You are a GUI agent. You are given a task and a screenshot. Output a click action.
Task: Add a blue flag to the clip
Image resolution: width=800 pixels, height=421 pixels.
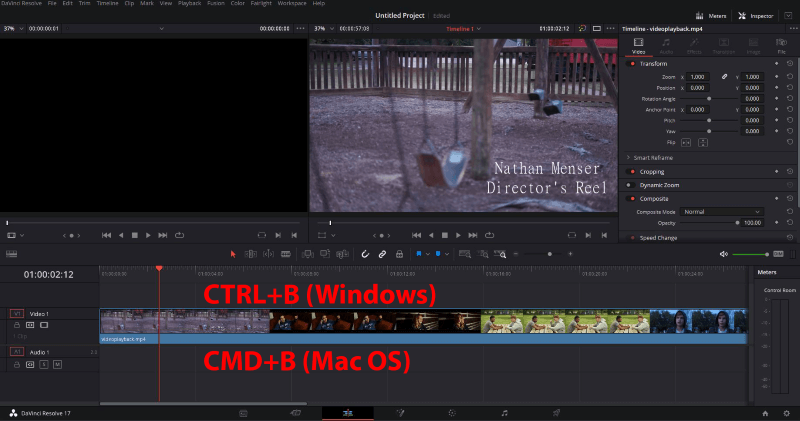pyautogui.click(x=419, y=254)
